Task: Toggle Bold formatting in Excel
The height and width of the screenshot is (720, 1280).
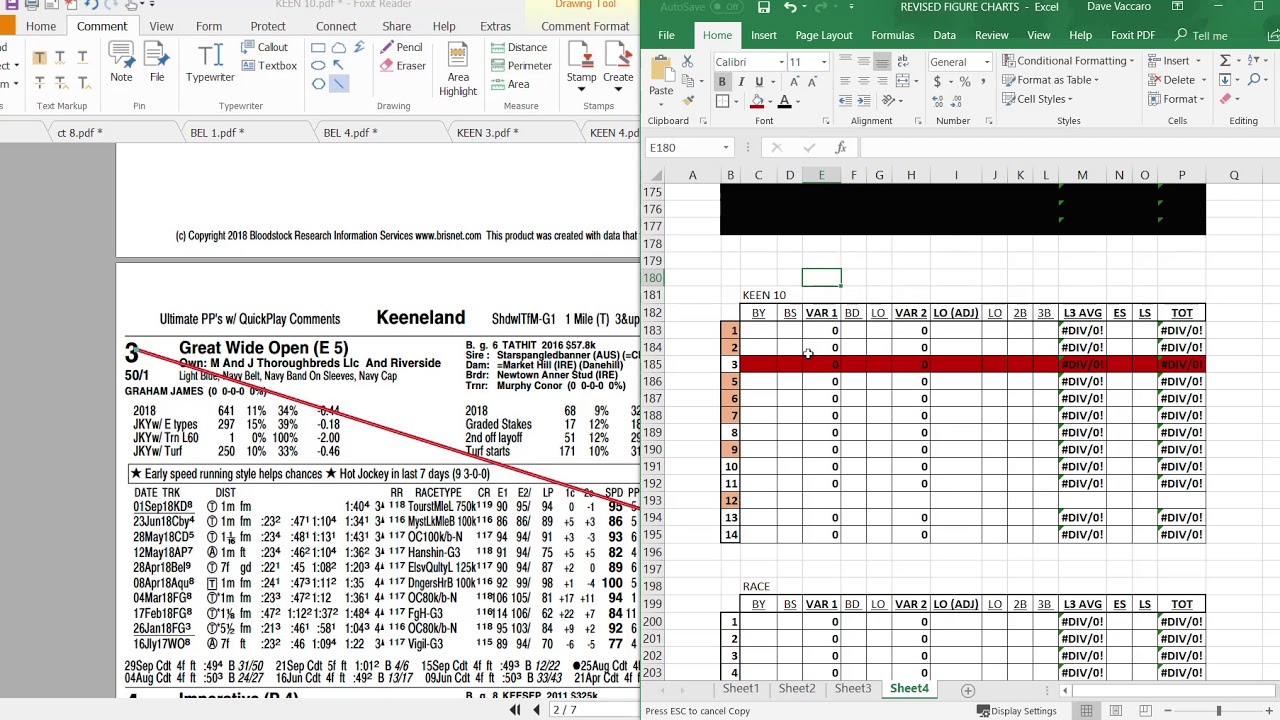Action: click(x=722, y=81)
